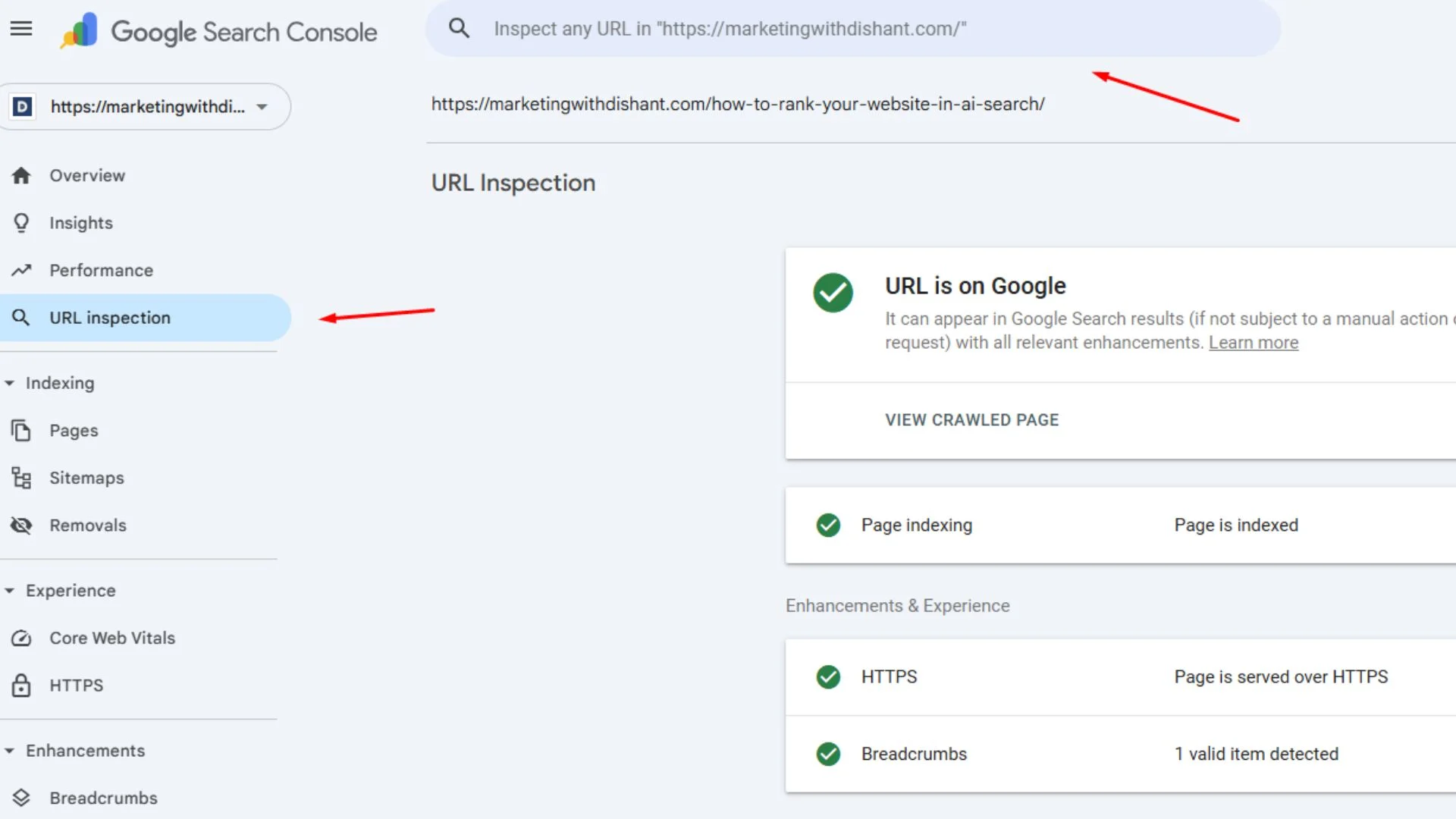The width and height of the screenshot is (1456, 819).
Task: Select the URL inspection magnifier icon
Action: pyautogui.click(x=21, y=317)
